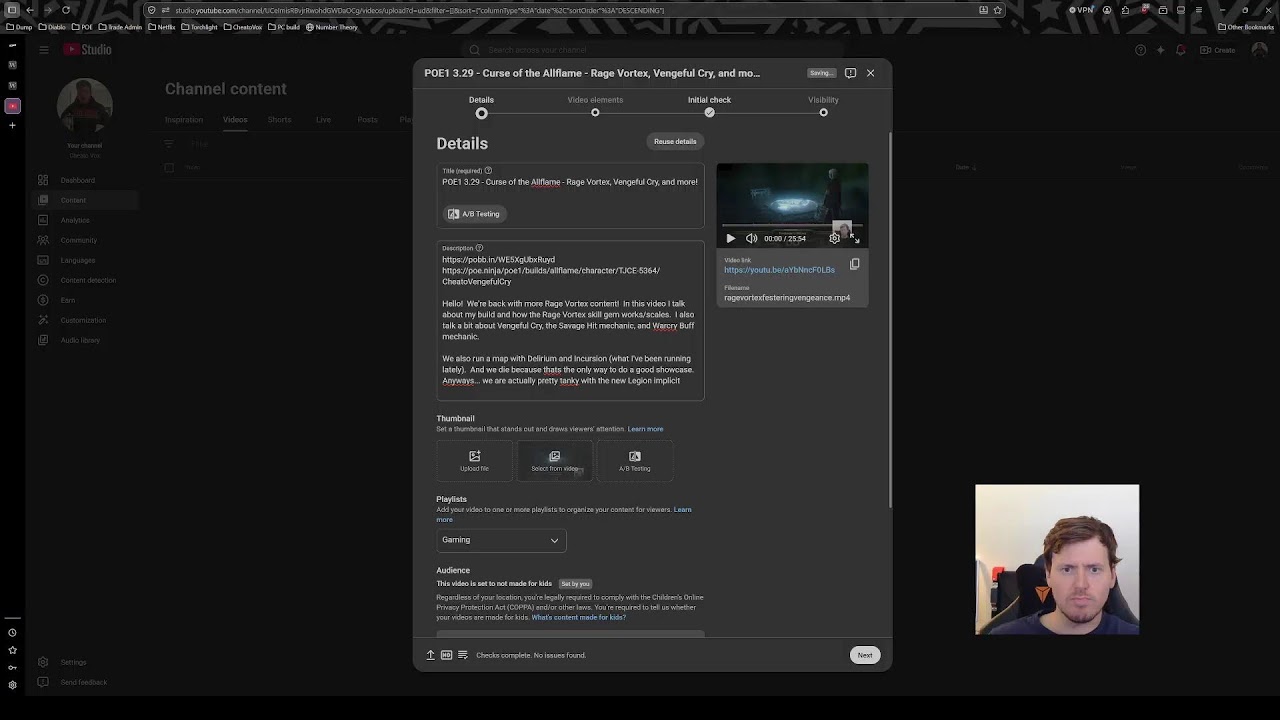The height and width of the screenshot is (720, 1280).
Task: Click the Create button in Studio header
Action: [1218, 50]
